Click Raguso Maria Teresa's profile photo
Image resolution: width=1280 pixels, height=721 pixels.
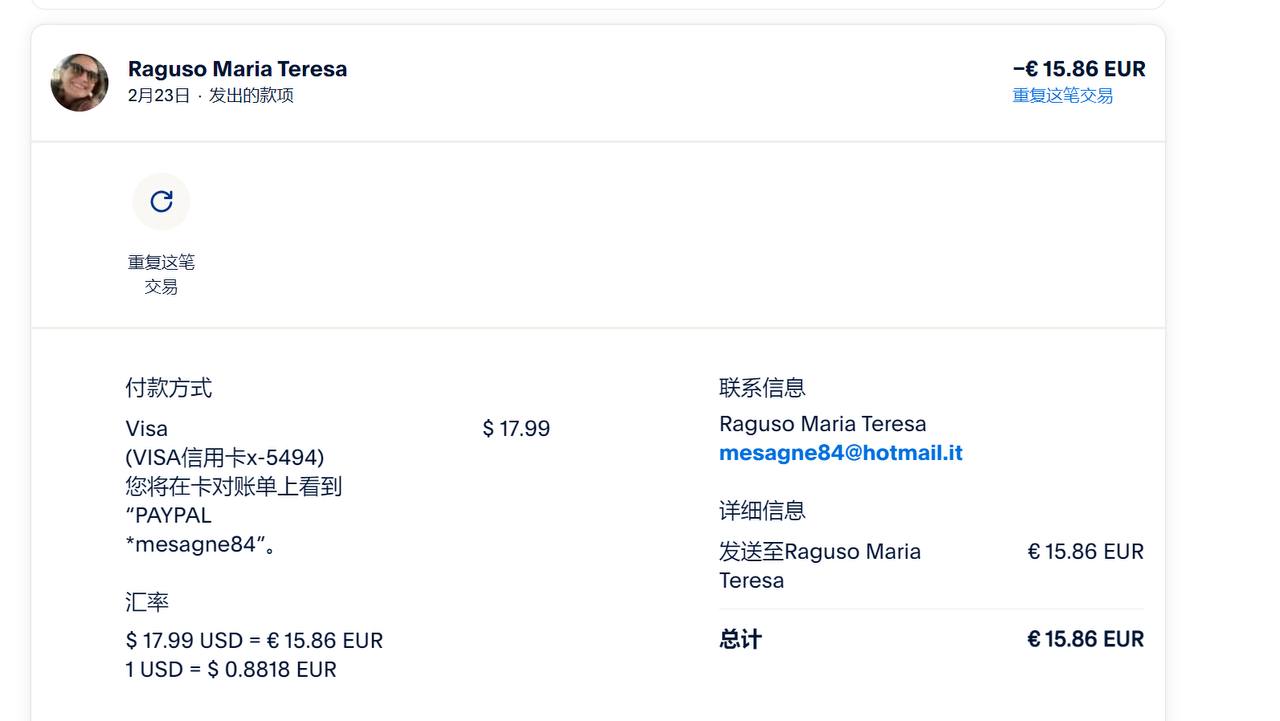coord(80,83)
